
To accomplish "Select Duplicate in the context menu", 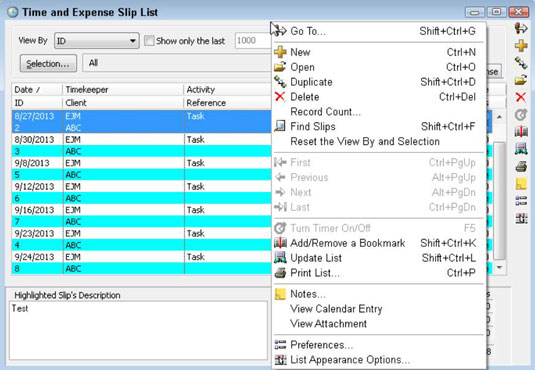I will (379, 82).
